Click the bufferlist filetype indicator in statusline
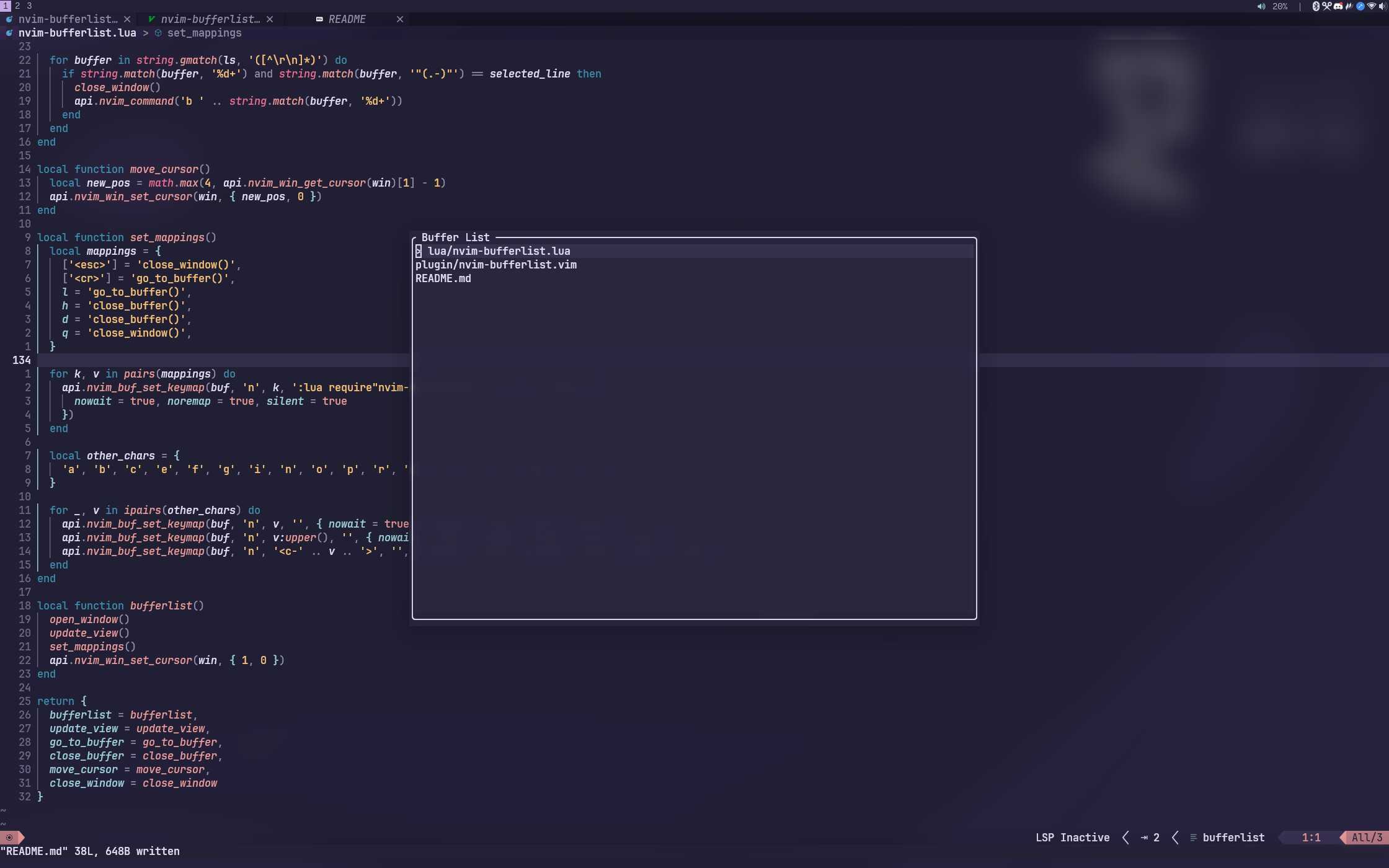The width and height of the screenshot is (1389, 868). tap(1233, 838)
